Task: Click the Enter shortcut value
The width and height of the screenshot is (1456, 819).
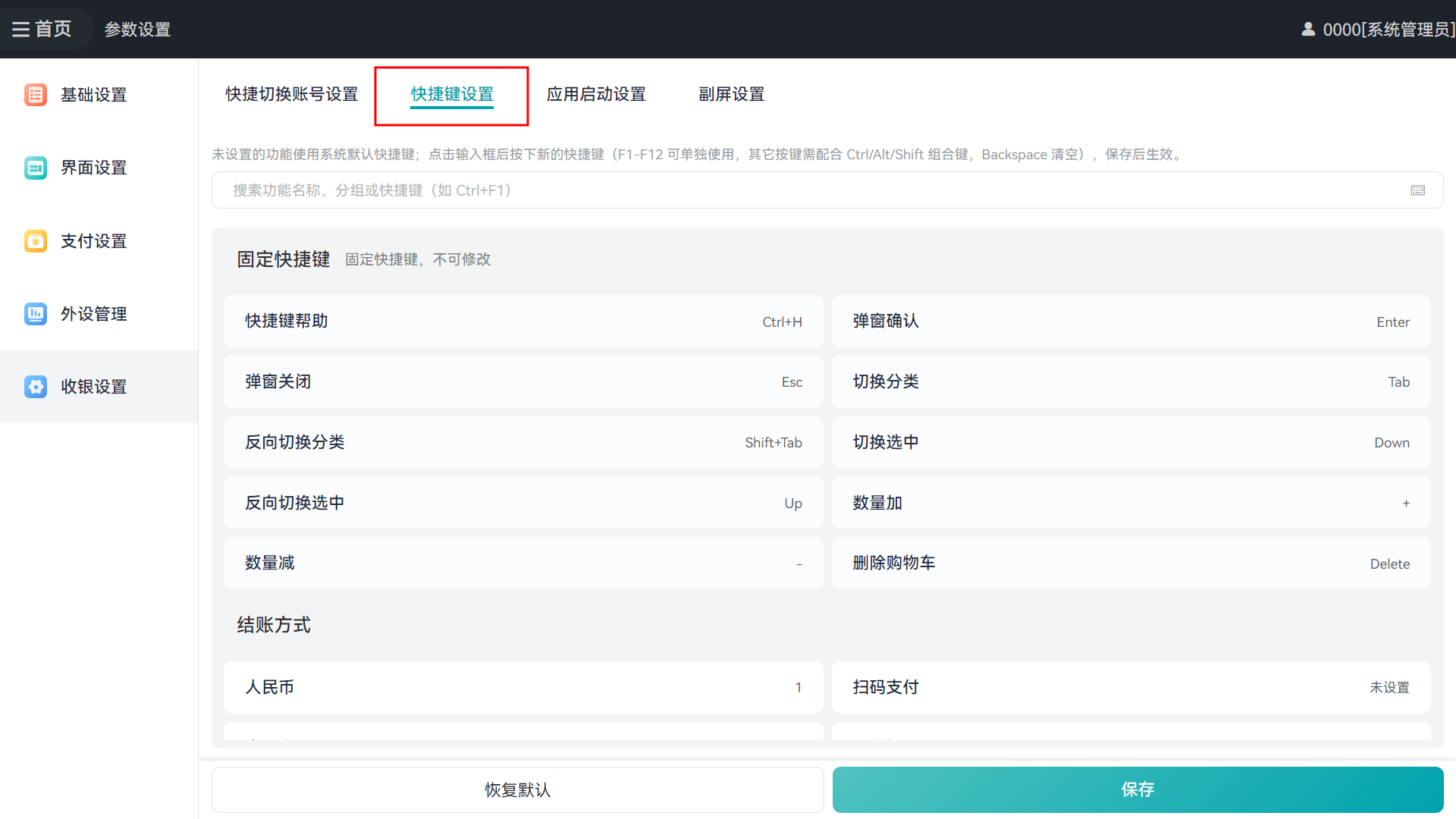Action: pos(1393,322)
